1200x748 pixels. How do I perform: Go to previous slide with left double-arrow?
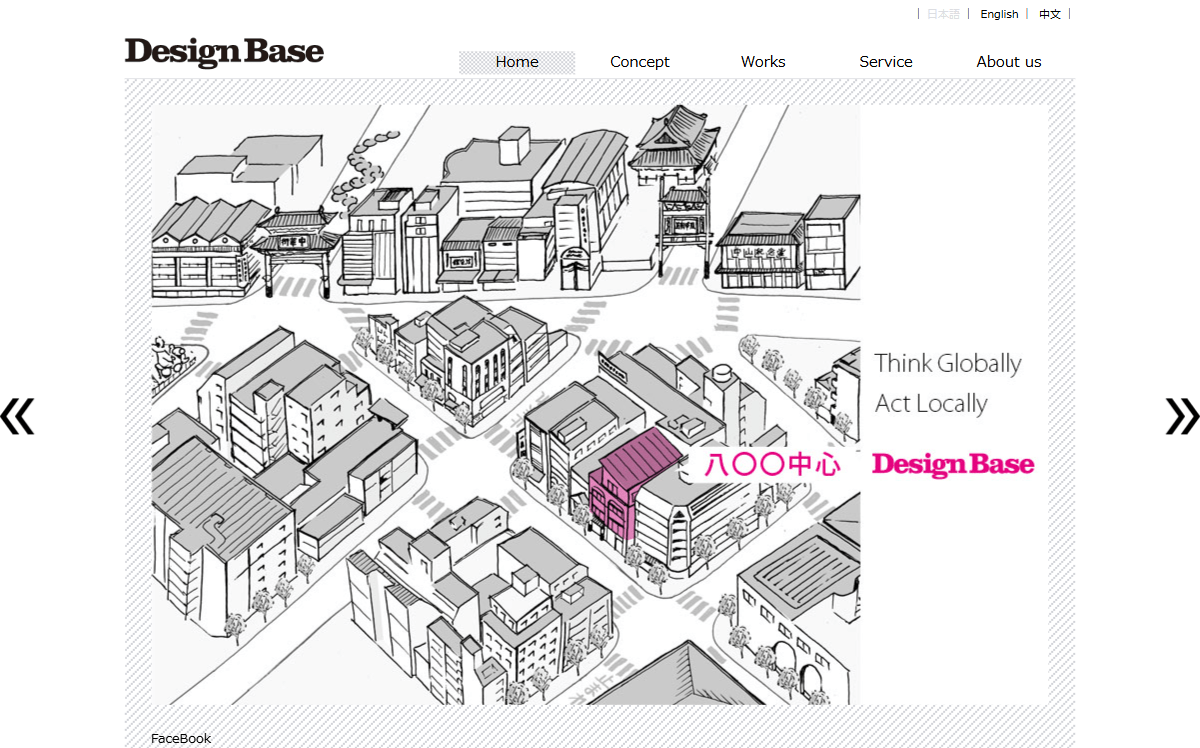click(18, 416)
